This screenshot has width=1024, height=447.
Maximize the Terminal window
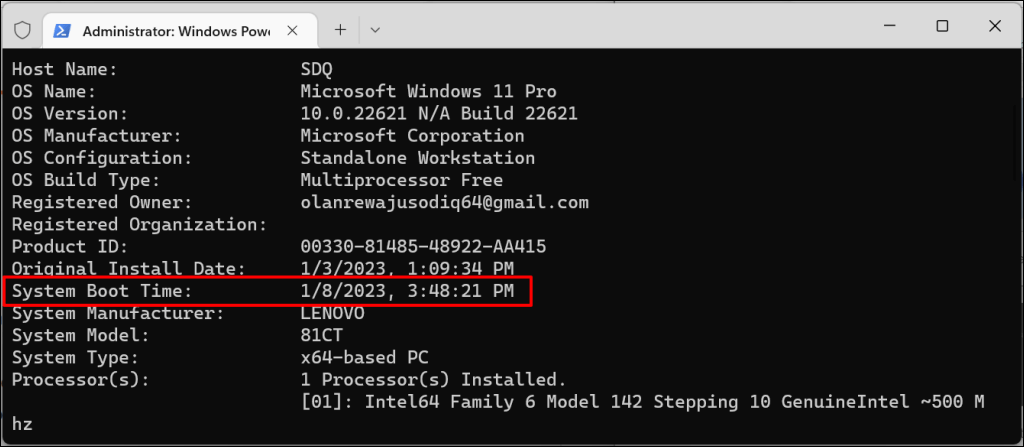tap(942, 27)
